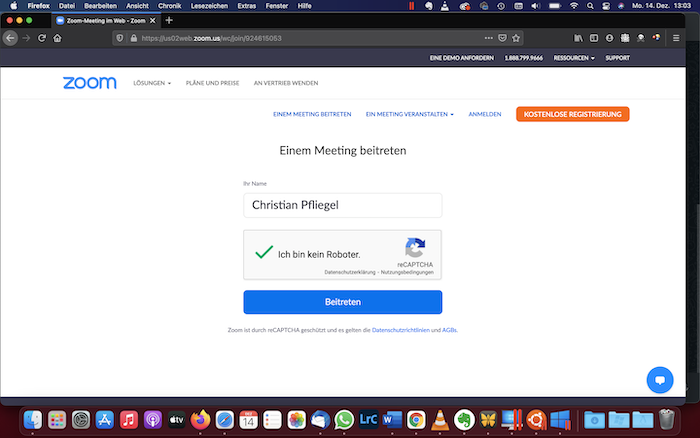
Task: Click the Zoom logo
Action: pos(90,83)
